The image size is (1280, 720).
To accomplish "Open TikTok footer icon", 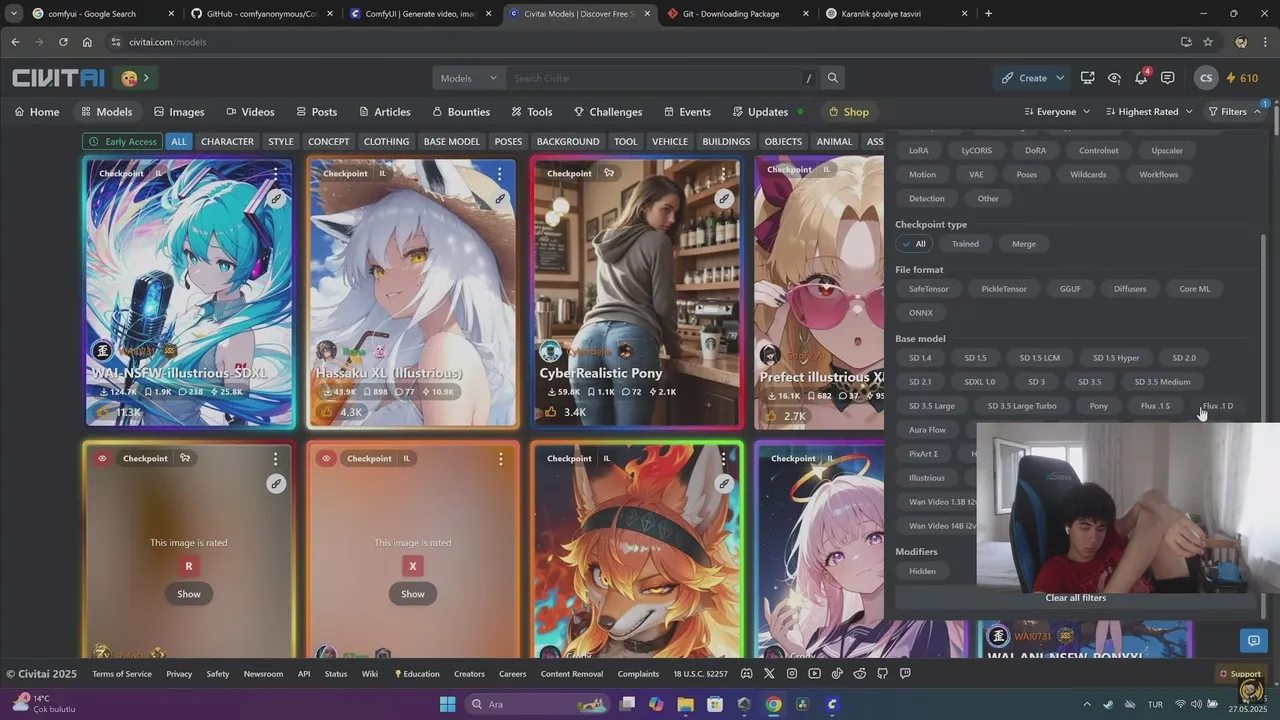I will tap(837, 674).
